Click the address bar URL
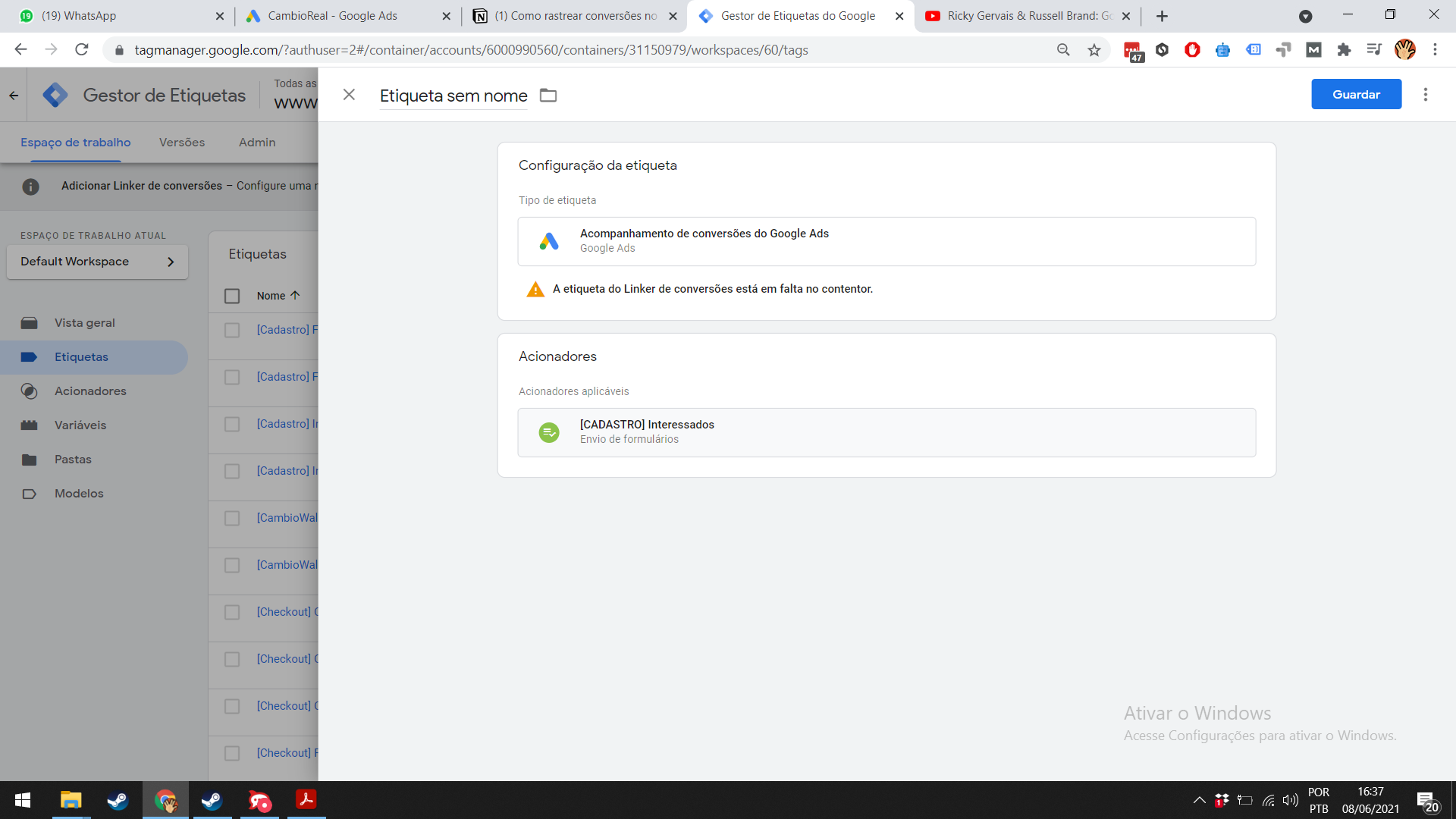Viewport: 1456px width, 819px height. 471,50
